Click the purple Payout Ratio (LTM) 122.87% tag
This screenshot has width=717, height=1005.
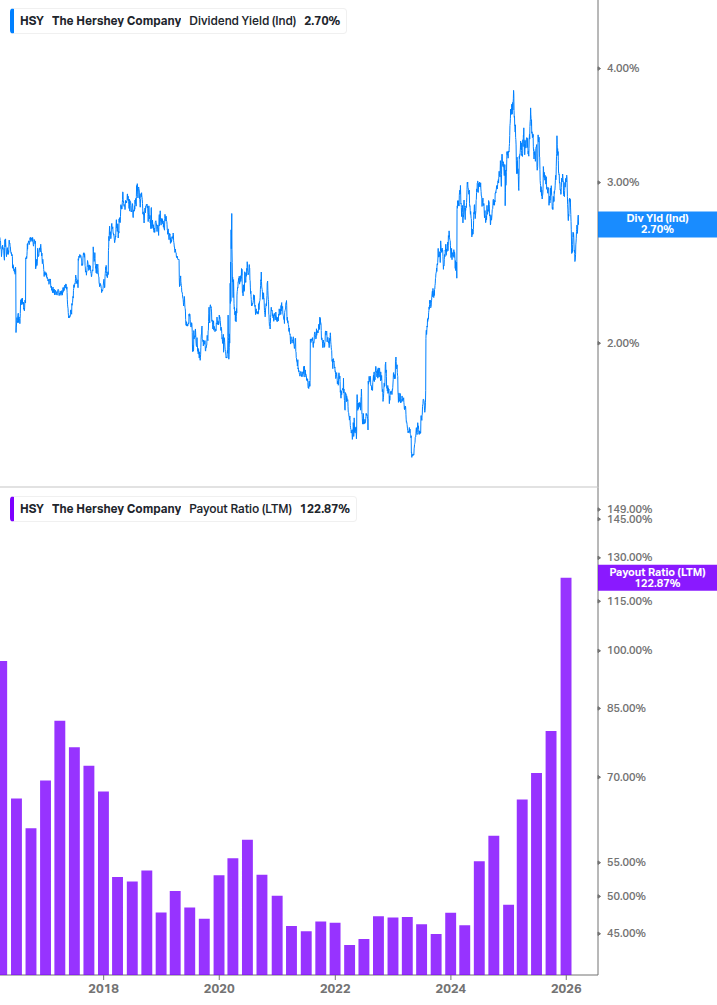pyautogui.click(x=657, y=577)
